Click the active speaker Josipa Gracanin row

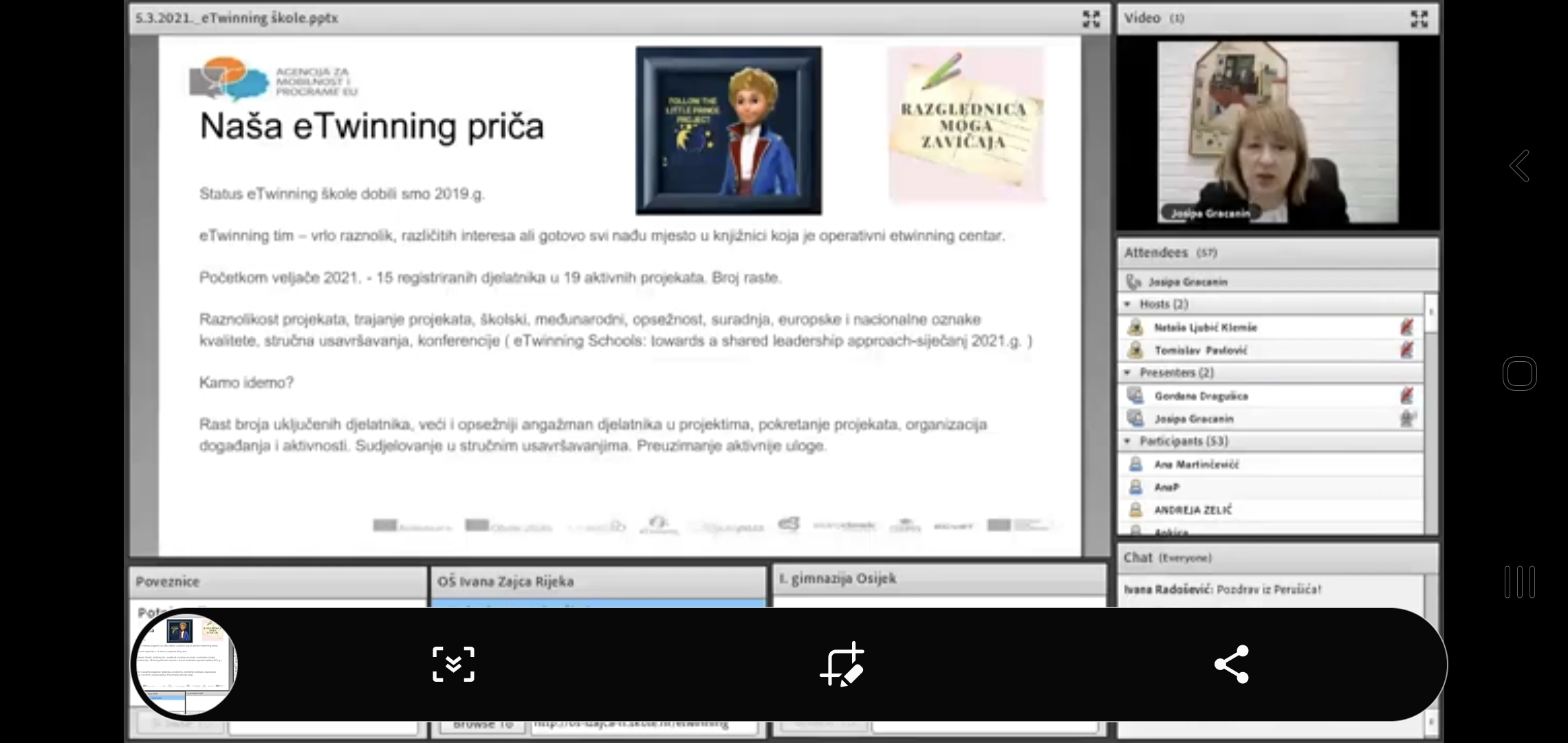[x=1278, y=281]
